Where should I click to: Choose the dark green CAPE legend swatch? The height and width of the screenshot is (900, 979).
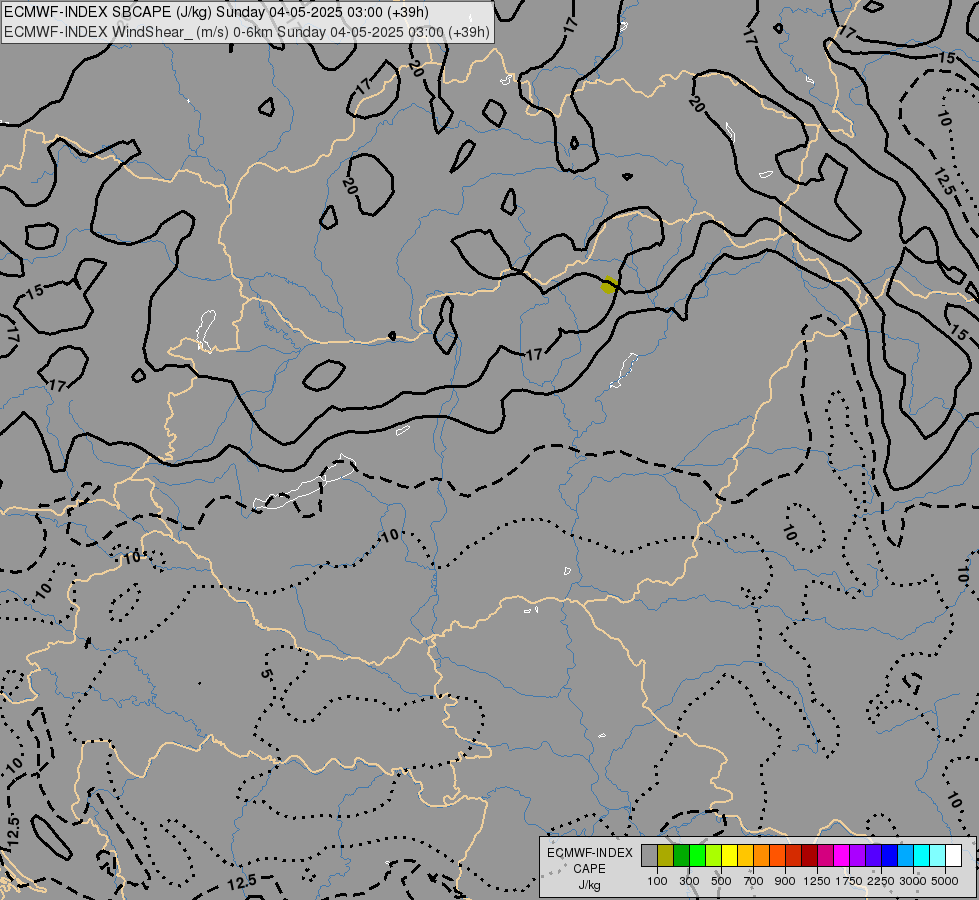pos(681,855)
